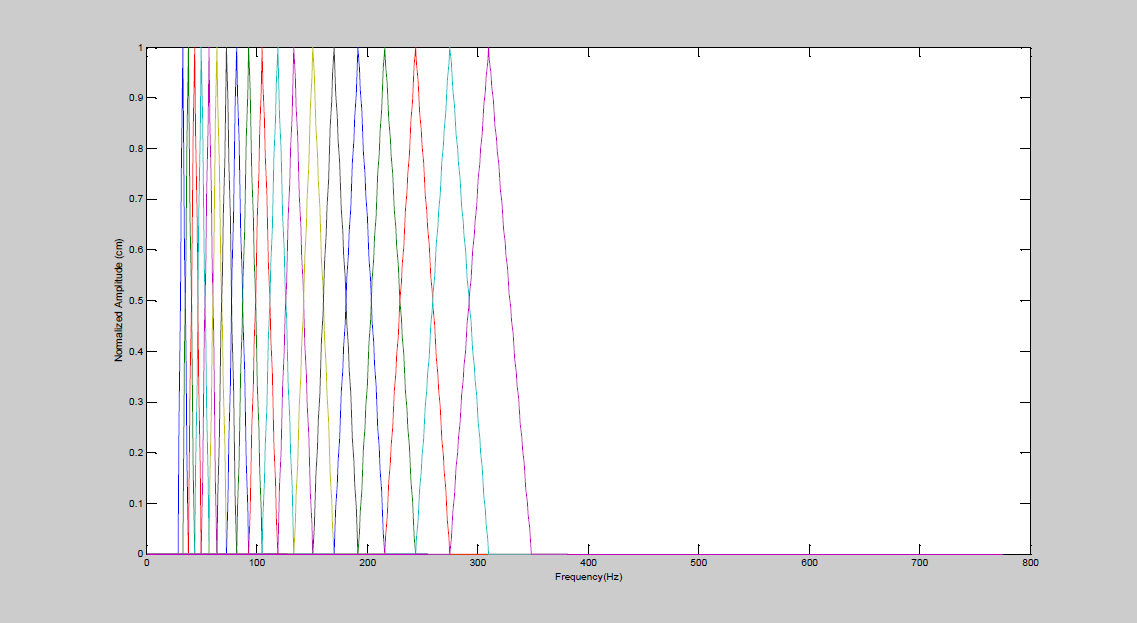Click the y-axis tick label 0.5
This screenshot has width=1137, height=623.
click(x=136, y=301)
